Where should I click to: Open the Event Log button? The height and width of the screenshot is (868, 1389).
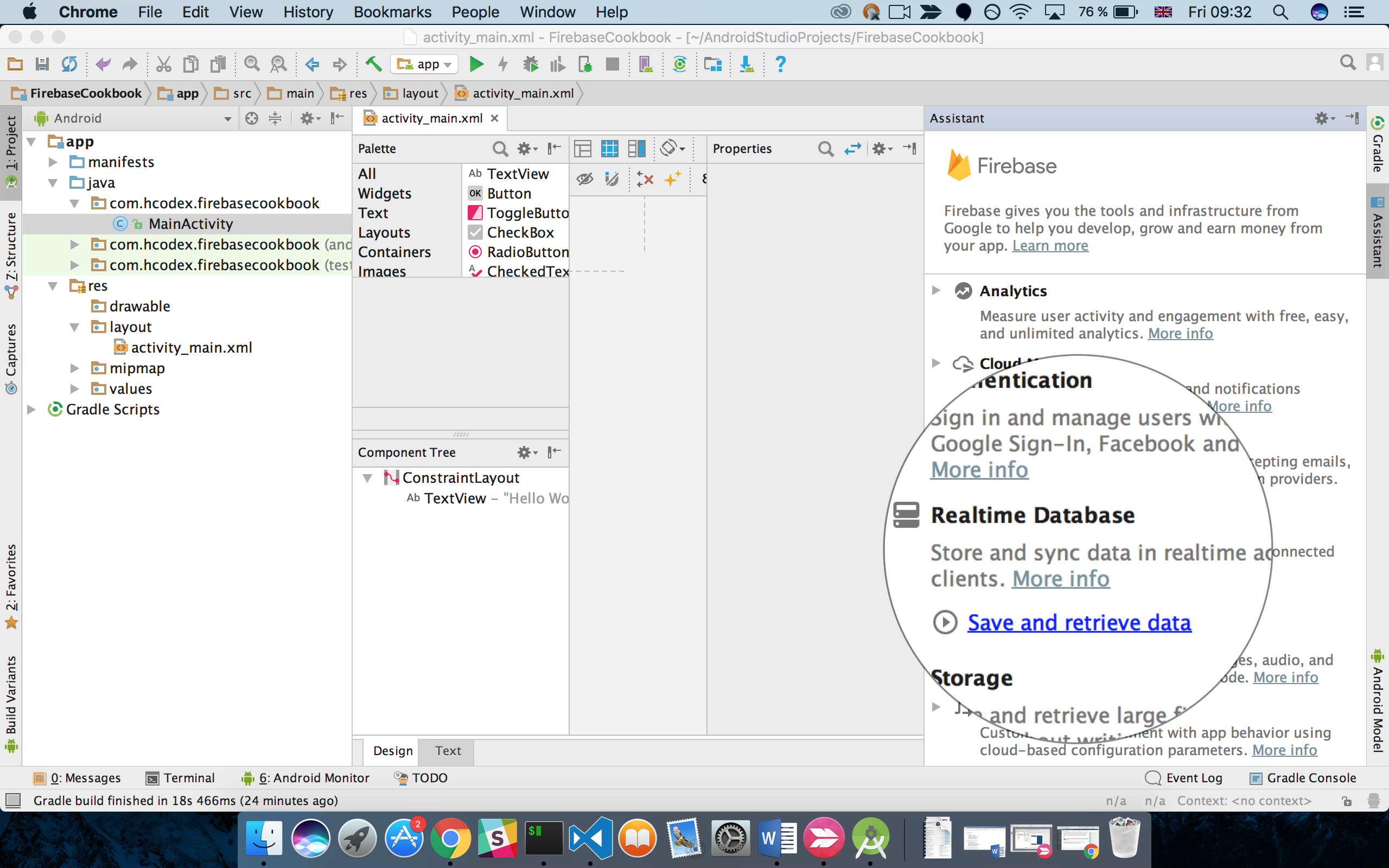pos(1184,778)
